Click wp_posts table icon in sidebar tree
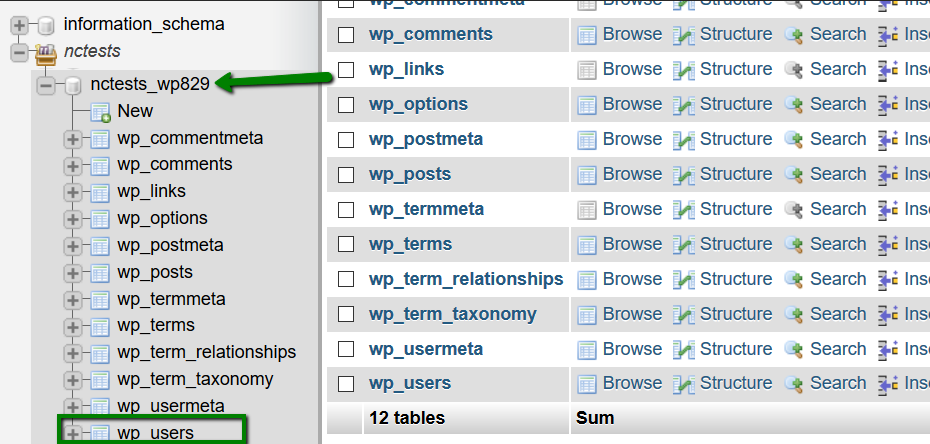 (100, 273)
